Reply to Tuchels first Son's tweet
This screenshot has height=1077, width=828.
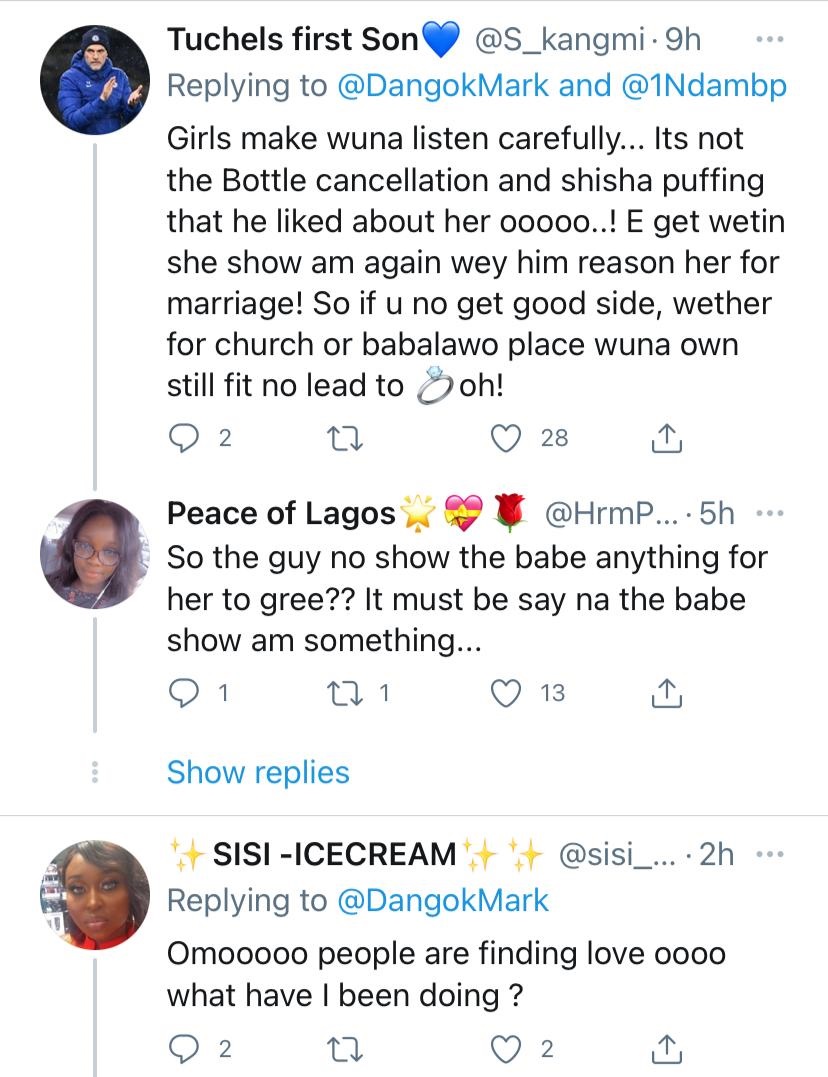coord(184,438)
